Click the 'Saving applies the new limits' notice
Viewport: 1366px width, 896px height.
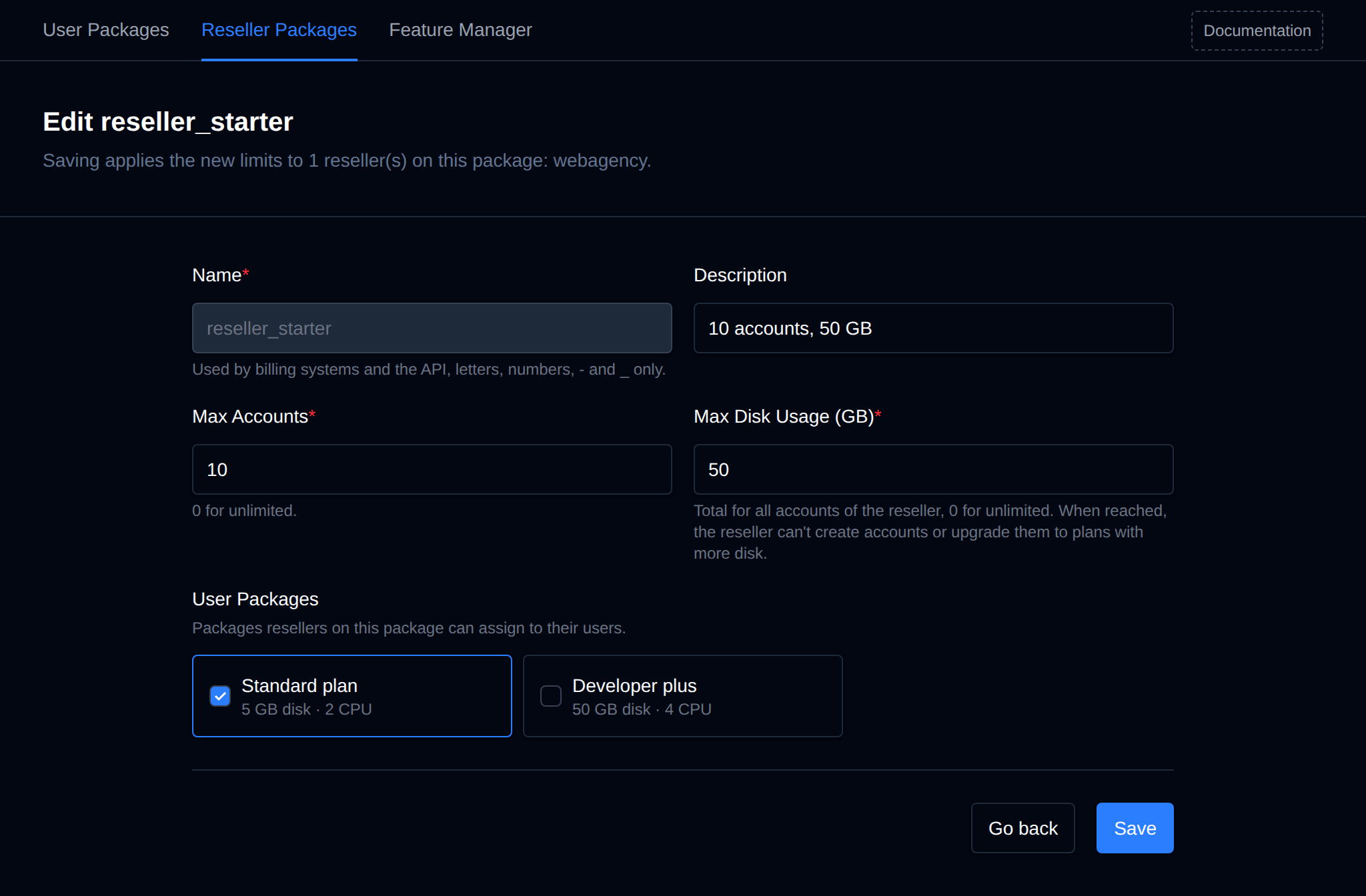[347, 161]
